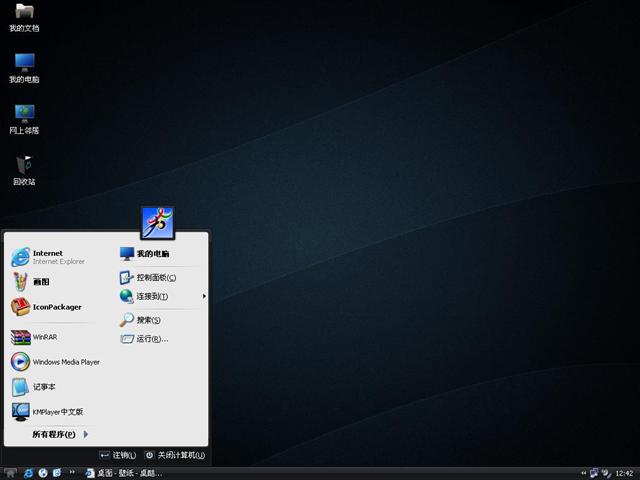The height and width of the screenshot is (480, 640).
Task: Select 我的电脑 in the Start menu right column
Action: [x=152, y=254]
